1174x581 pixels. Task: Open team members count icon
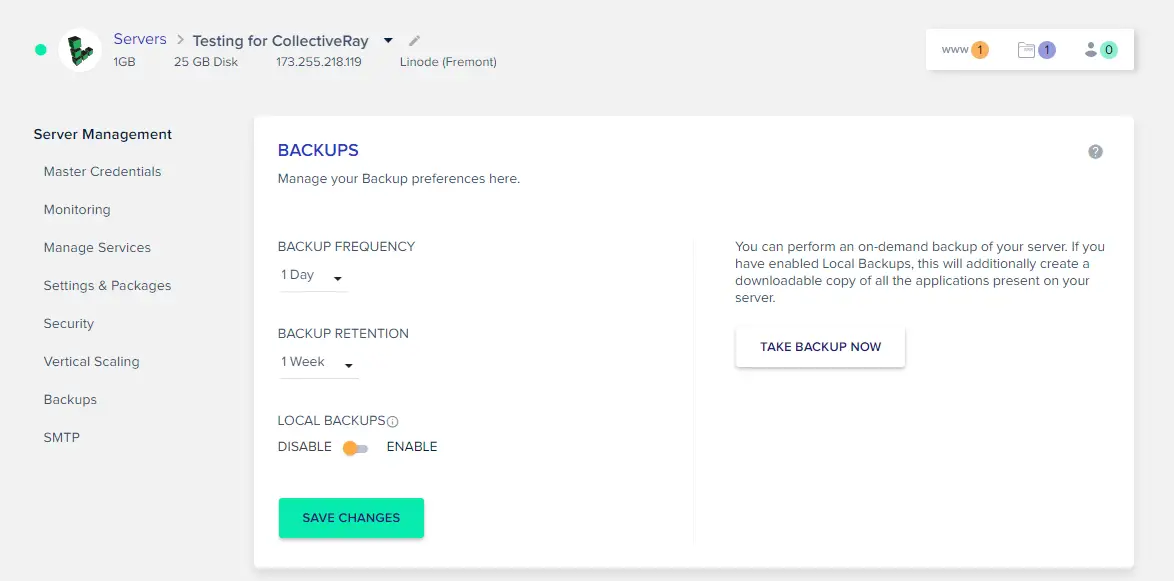(1101, 50)
